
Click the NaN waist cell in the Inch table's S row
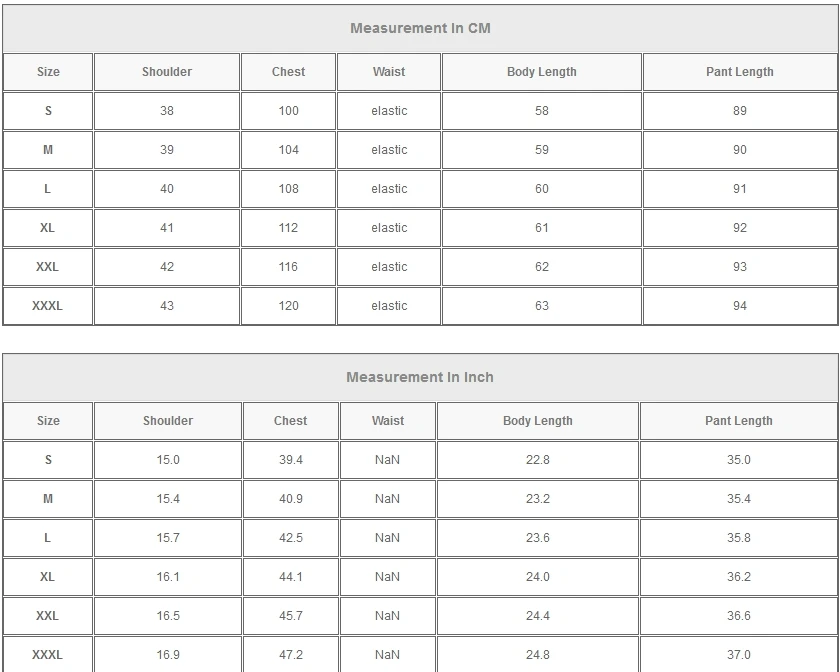(388, 460)
